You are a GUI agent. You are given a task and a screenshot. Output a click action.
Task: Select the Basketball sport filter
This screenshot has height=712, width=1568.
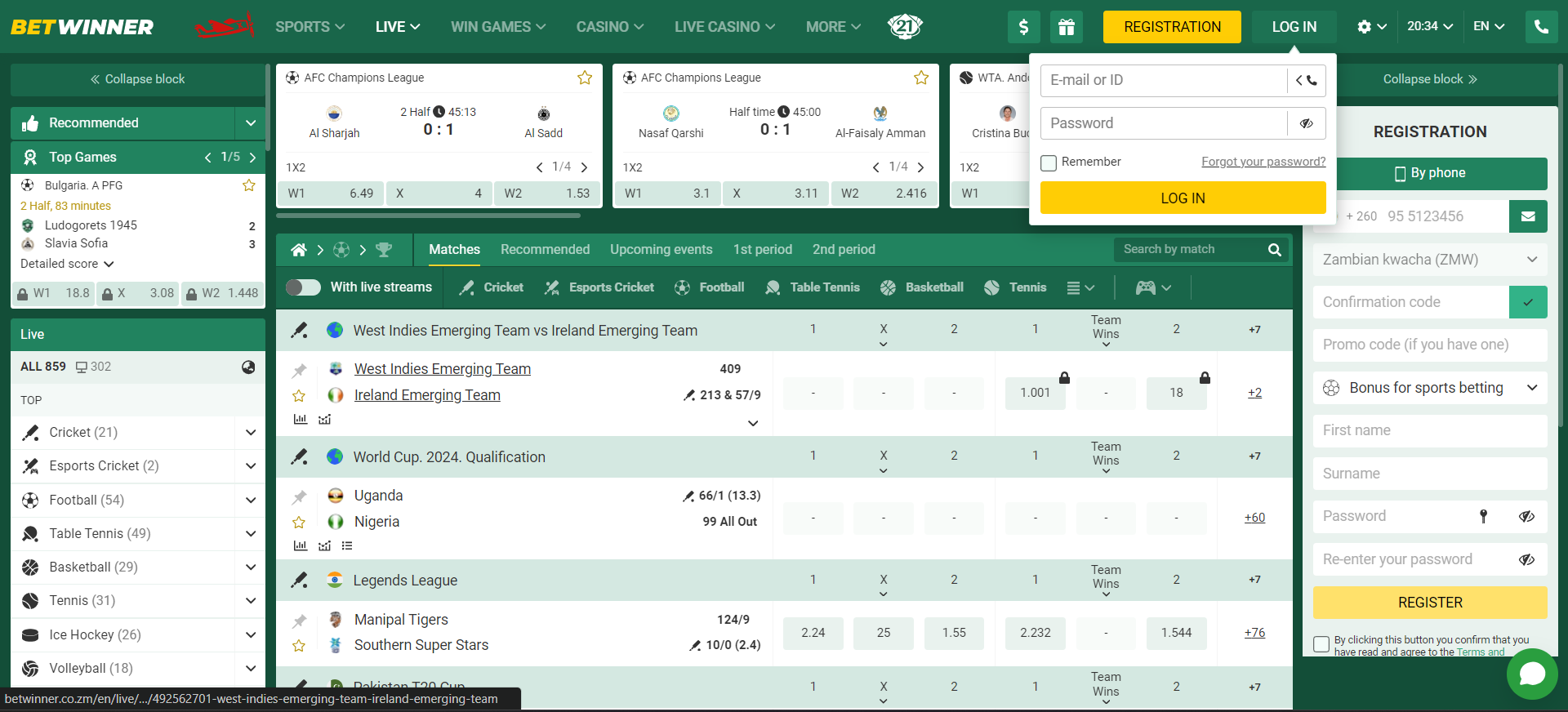[x=922, y=287]
